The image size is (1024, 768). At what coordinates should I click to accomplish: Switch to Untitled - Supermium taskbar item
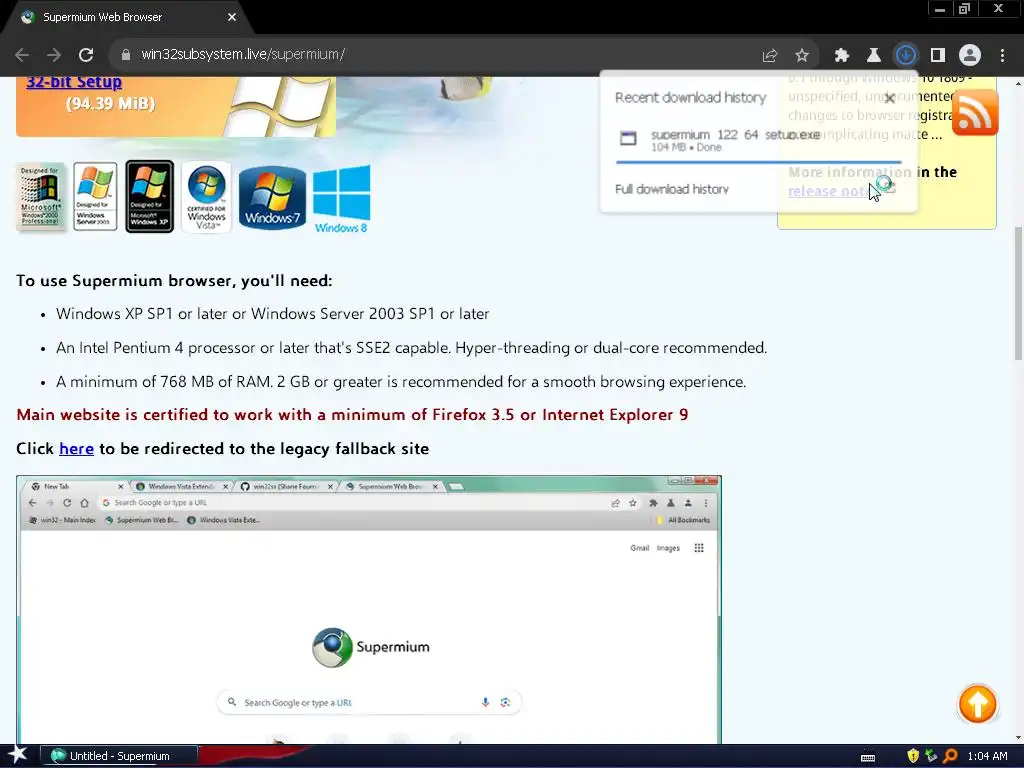click(x=120, y=756)
